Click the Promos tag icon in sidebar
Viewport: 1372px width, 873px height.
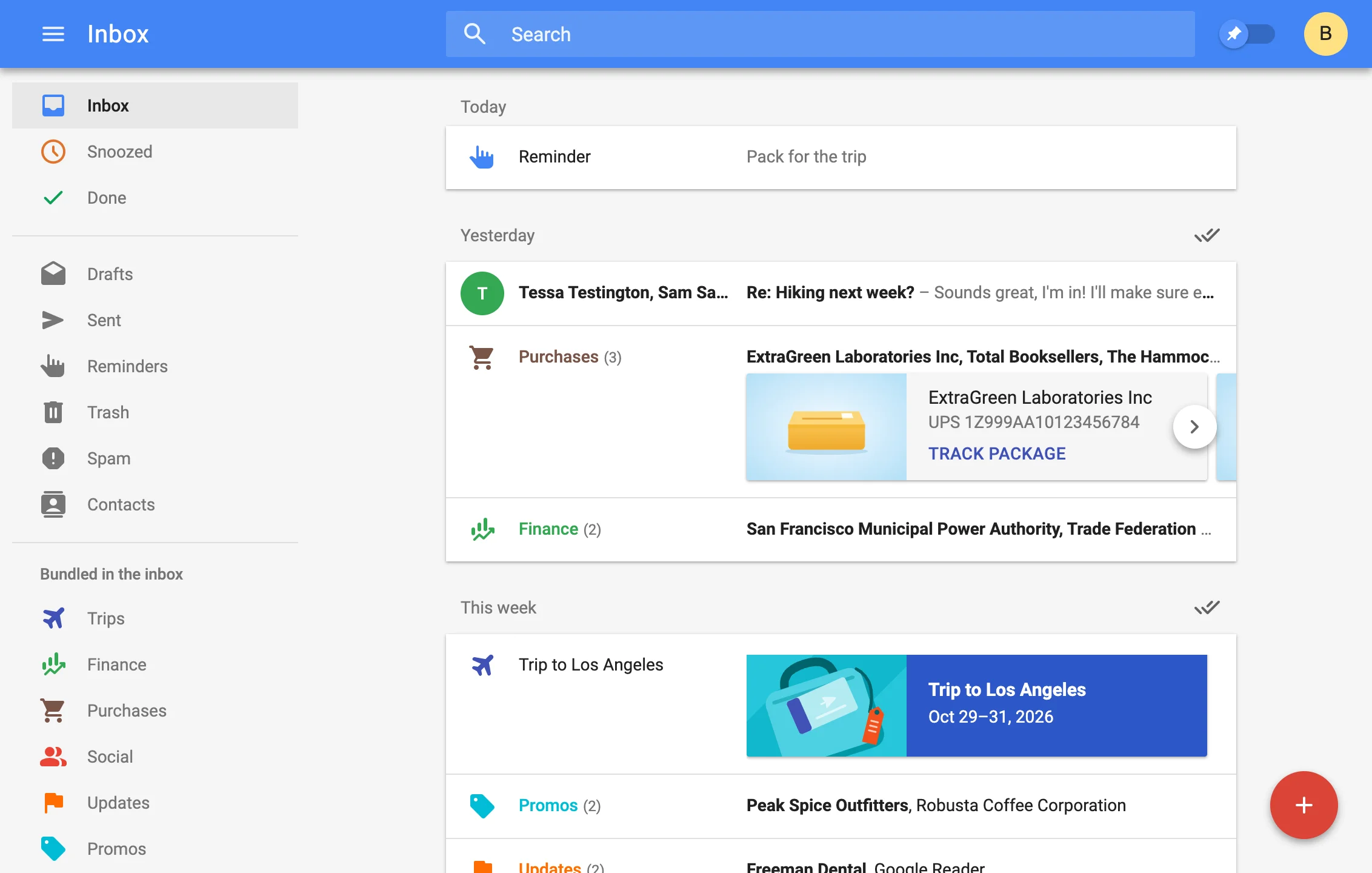click(53, 849)
